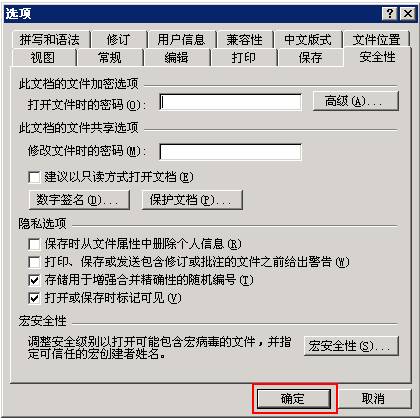Toggle 打开或保存时标记可见 checkbox
The height and width of the screenshot is (418, 420).
pyautogui.click(x=34, y=298)
